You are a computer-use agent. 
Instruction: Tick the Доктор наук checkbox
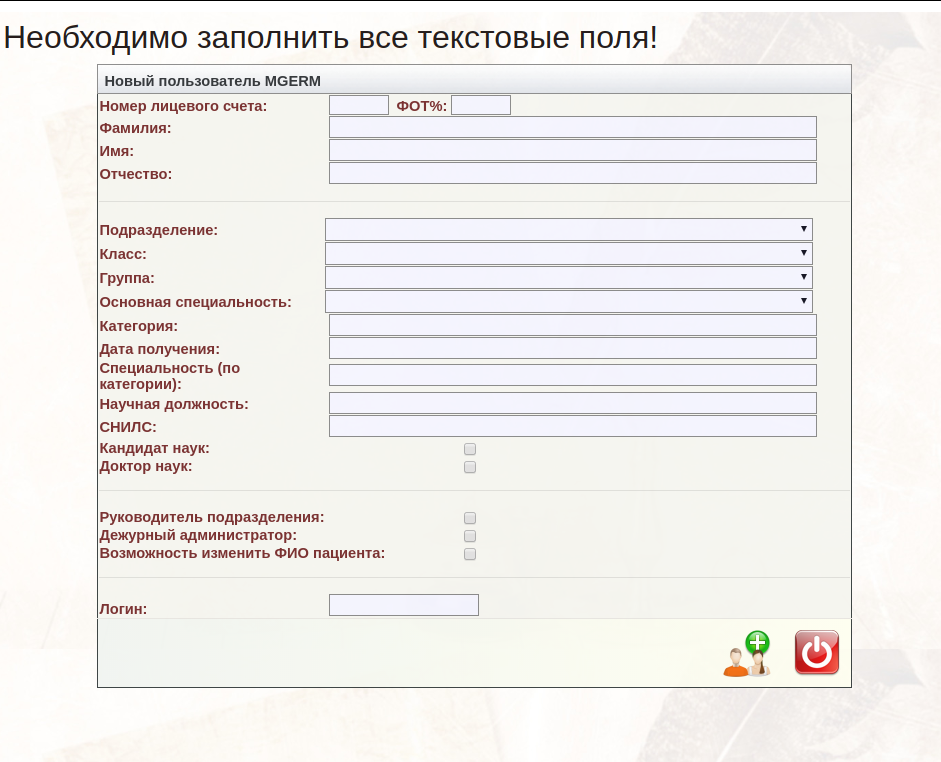(x=470, y=467)
